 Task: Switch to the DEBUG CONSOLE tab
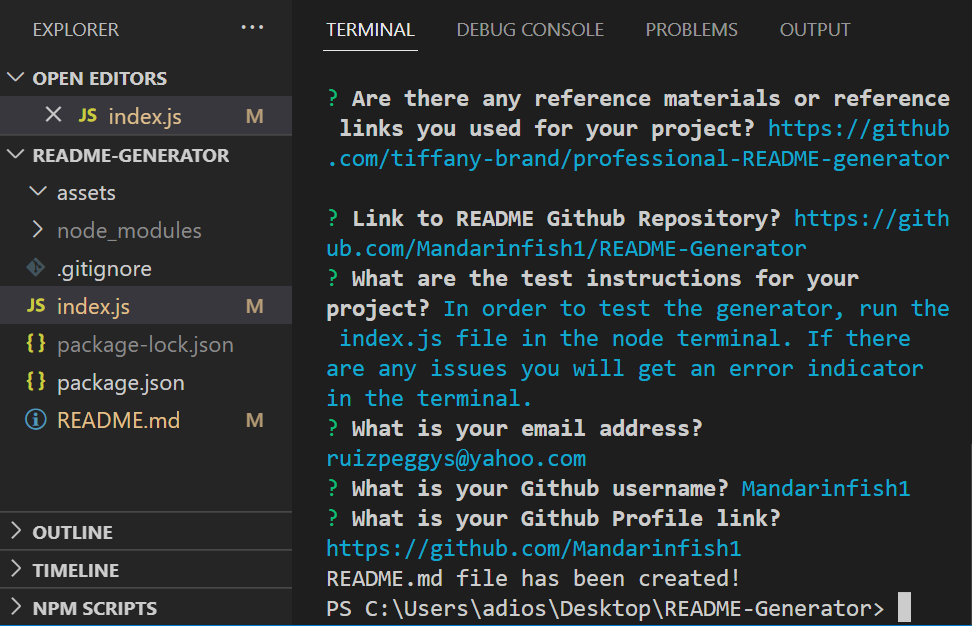tap(530, 29)
